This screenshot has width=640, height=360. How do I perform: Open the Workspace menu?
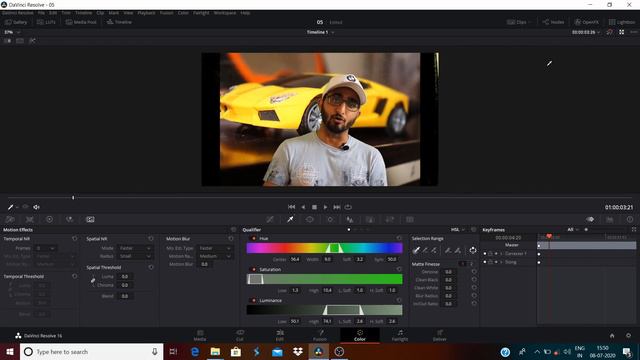coord(225,13)
